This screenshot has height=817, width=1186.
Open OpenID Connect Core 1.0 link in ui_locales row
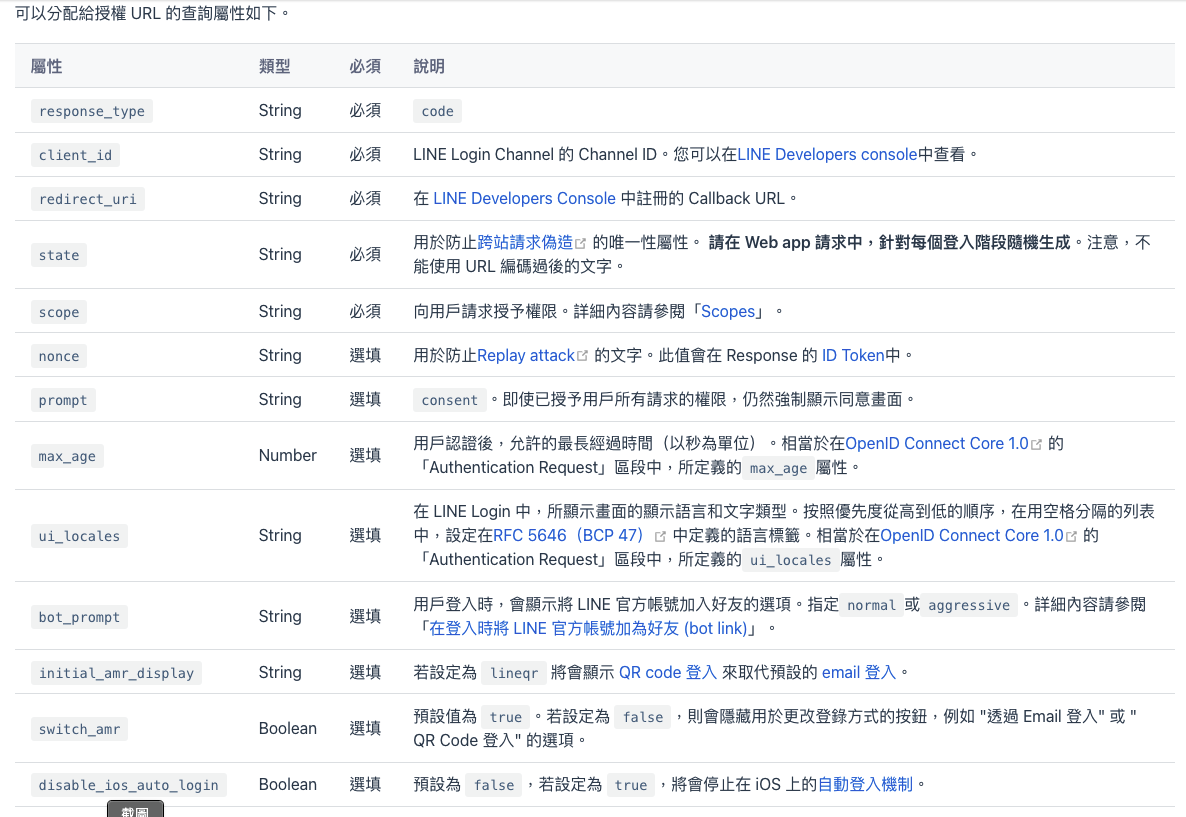coord(972,536)
